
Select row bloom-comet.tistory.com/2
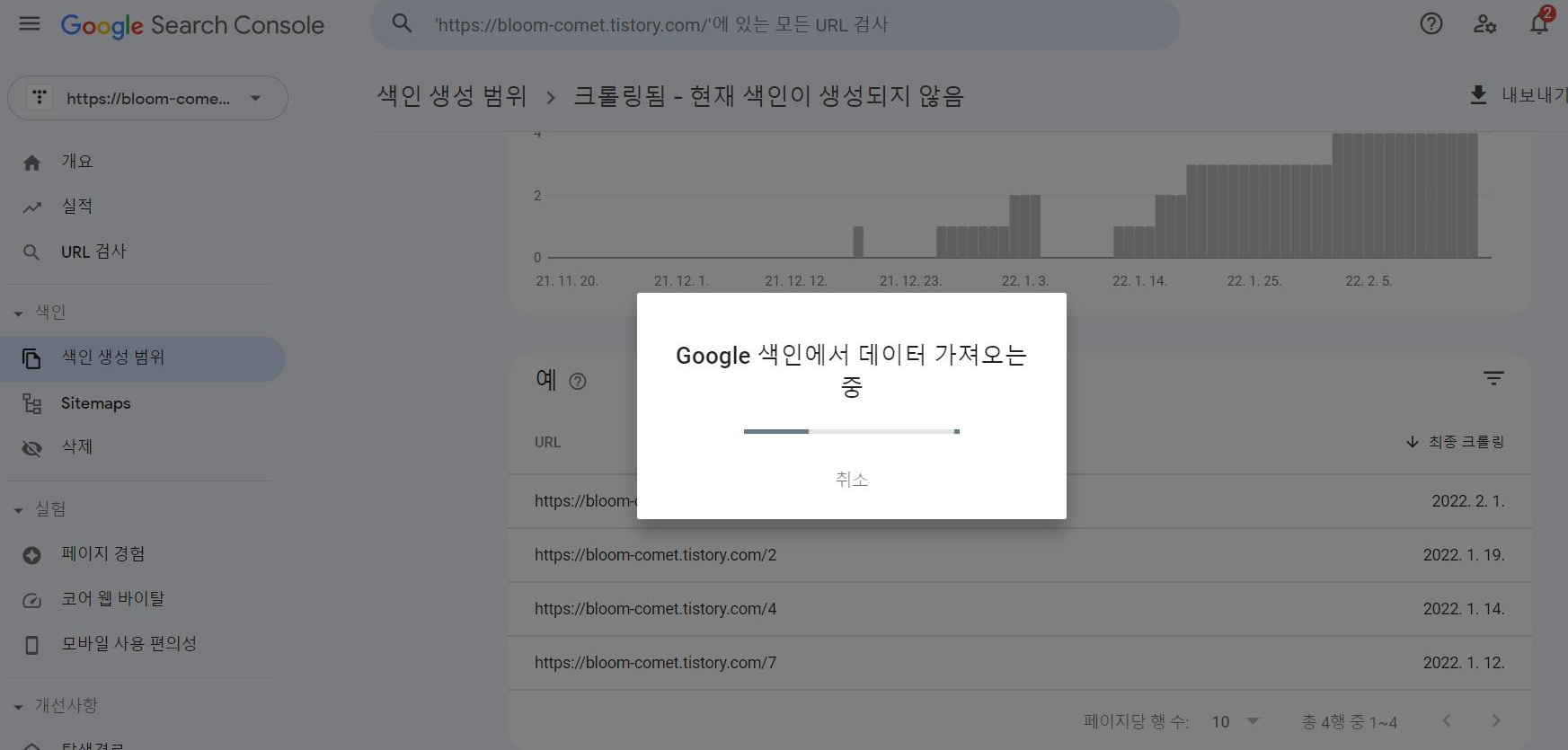click(x=1020, y=555)
